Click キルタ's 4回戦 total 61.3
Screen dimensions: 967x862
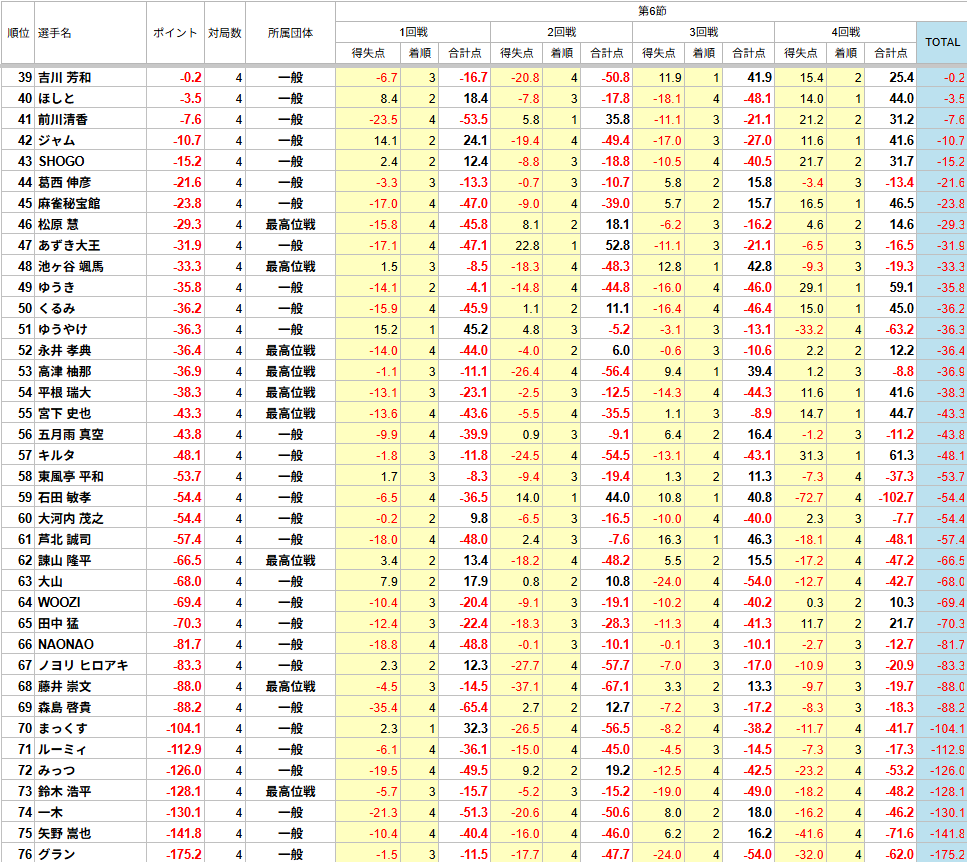pos(901,456)
